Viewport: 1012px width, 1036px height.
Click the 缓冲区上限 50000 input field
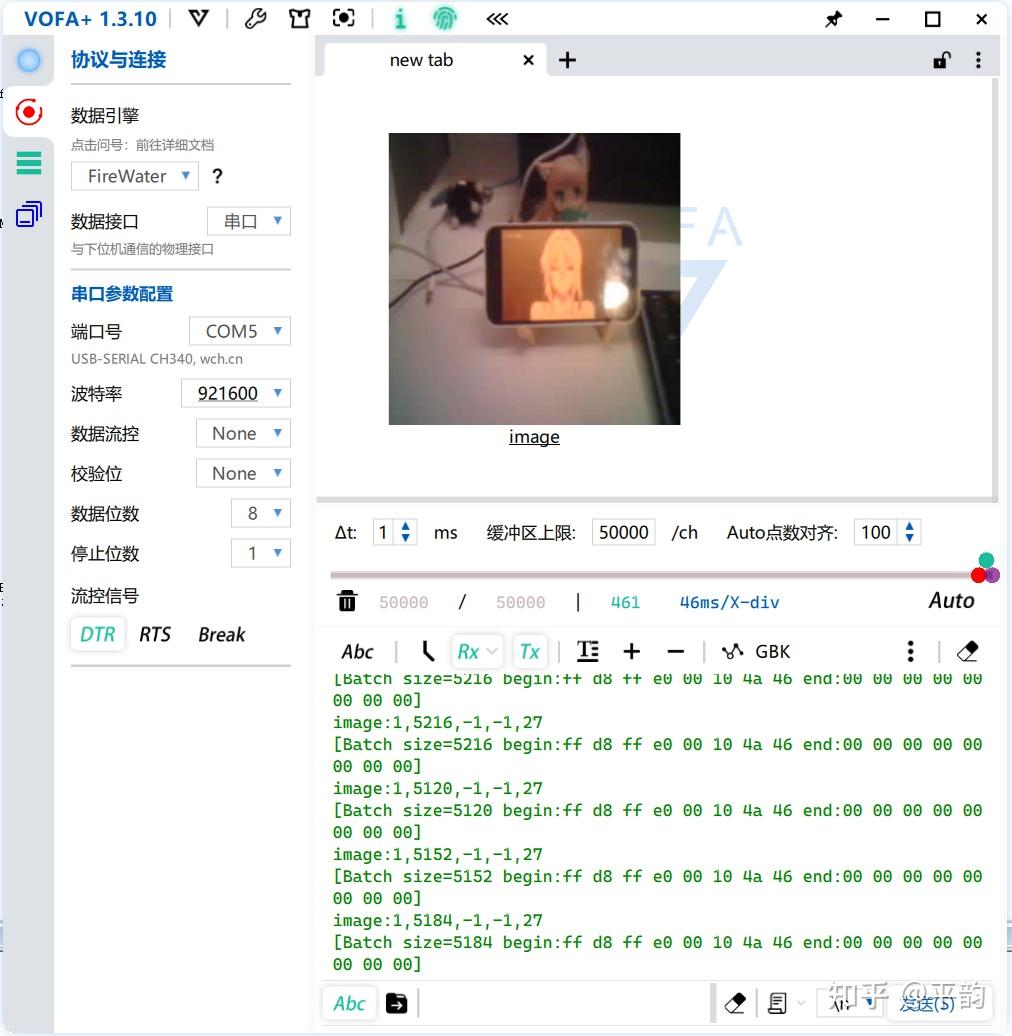pos(623,533)
